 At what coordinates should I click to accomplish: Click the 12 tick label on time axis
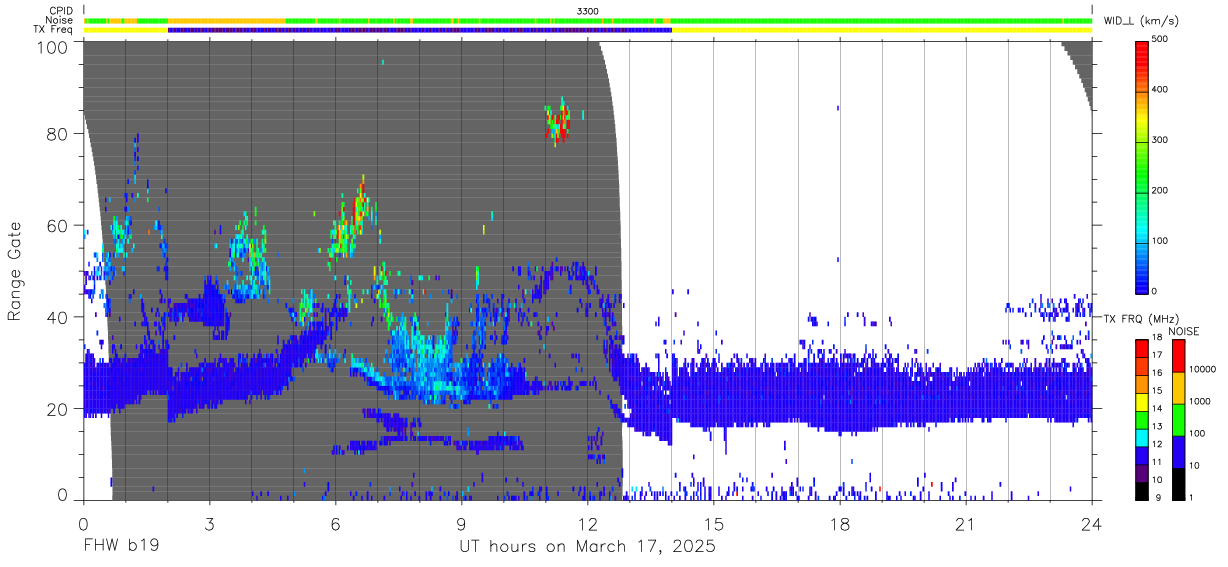(x=587, y=525)
